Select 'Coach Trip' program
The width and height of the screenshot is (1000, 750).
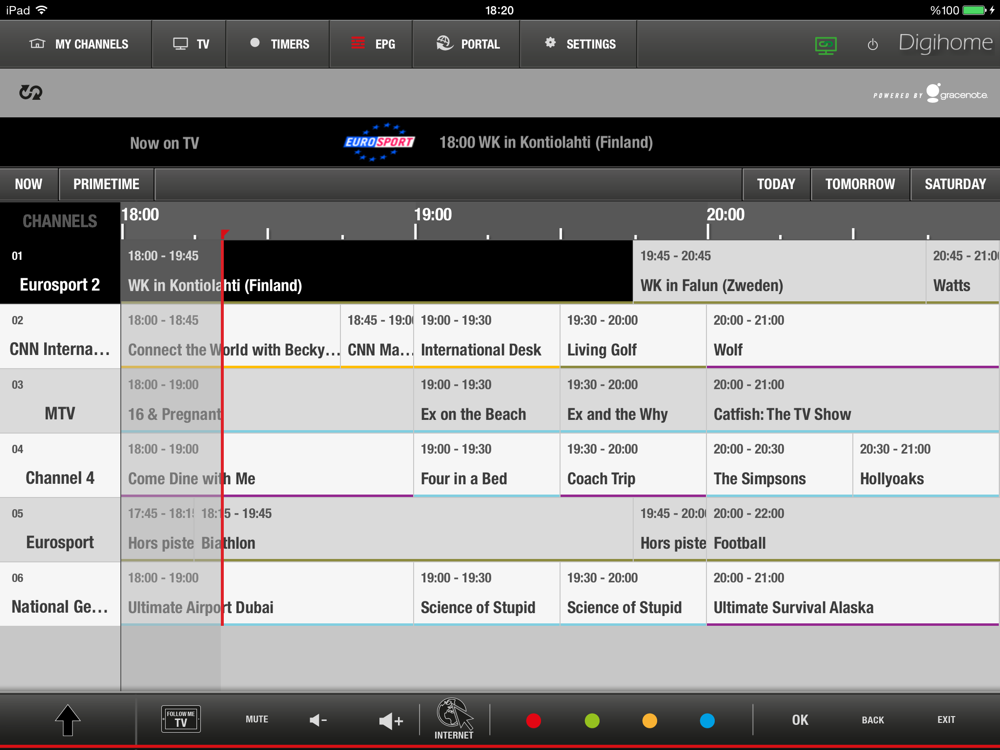[633, 465]
